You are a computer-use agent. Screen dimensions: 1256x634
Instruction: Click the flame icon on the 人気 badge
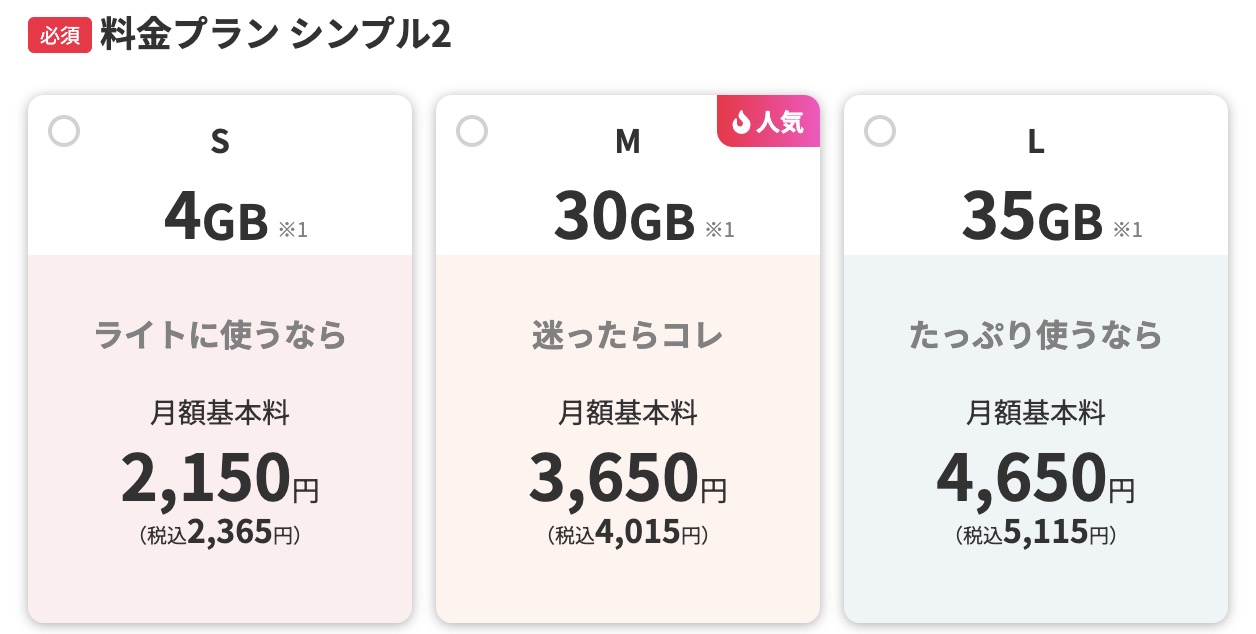coord(740,121)
